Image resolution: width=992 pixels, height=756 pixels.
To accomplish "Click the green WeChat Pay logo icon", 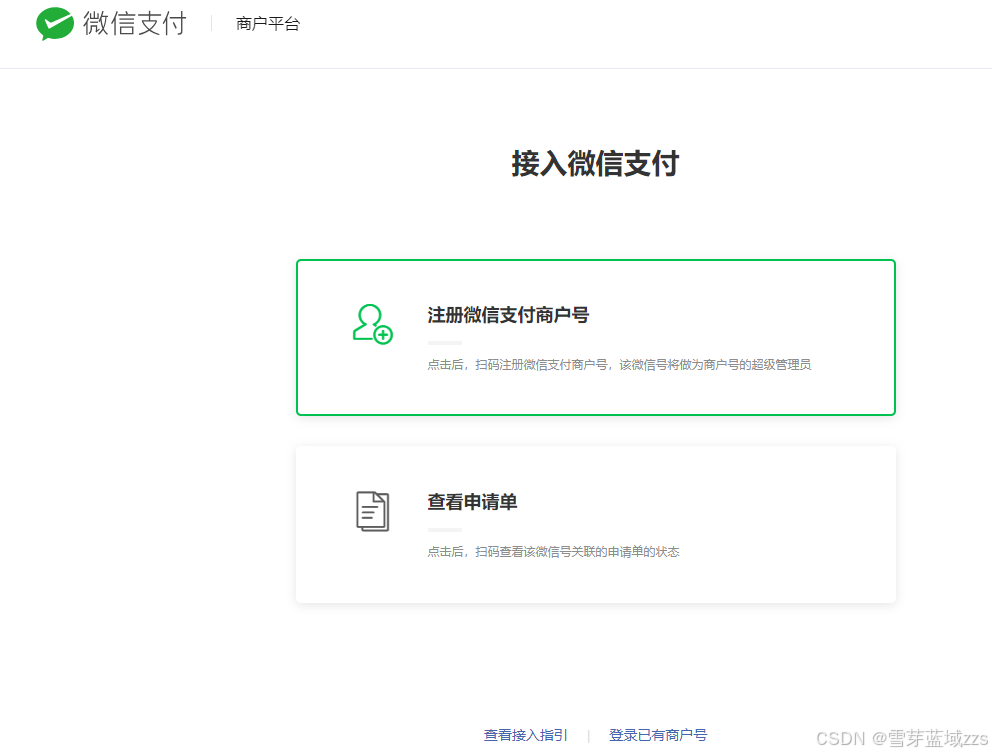I will 55,23.
